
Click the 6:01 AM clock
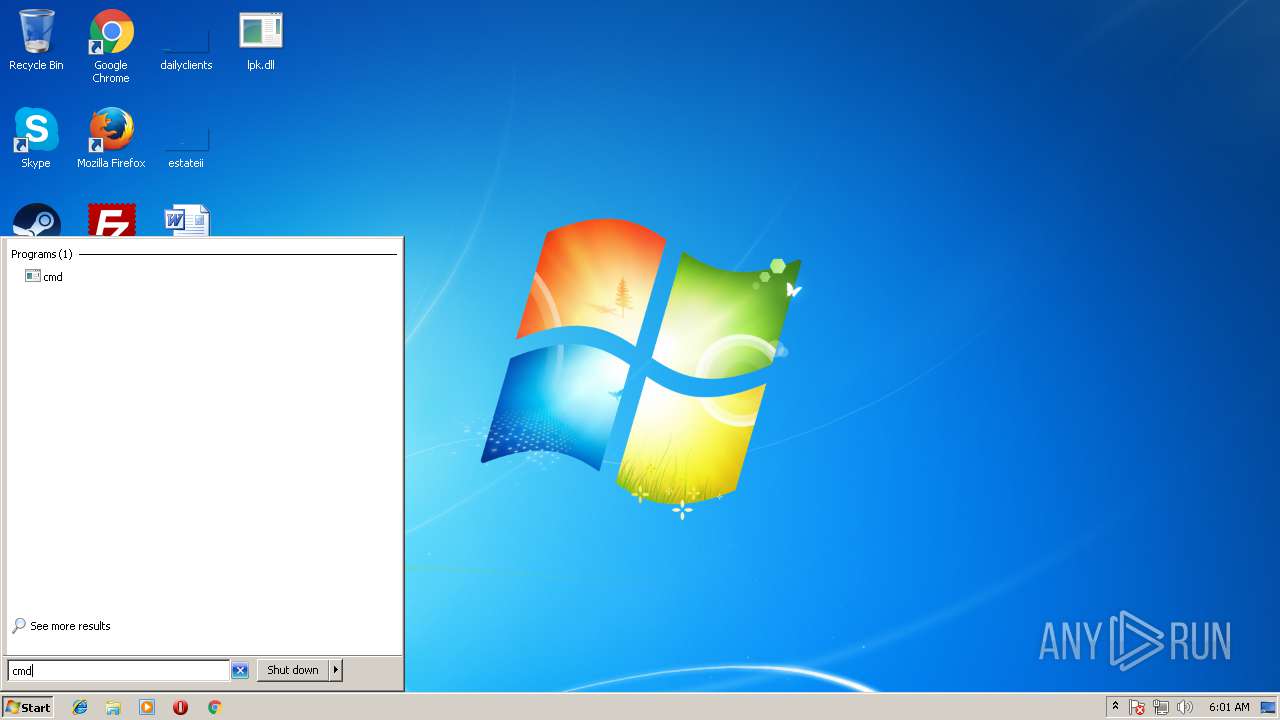click(1229, 707)
